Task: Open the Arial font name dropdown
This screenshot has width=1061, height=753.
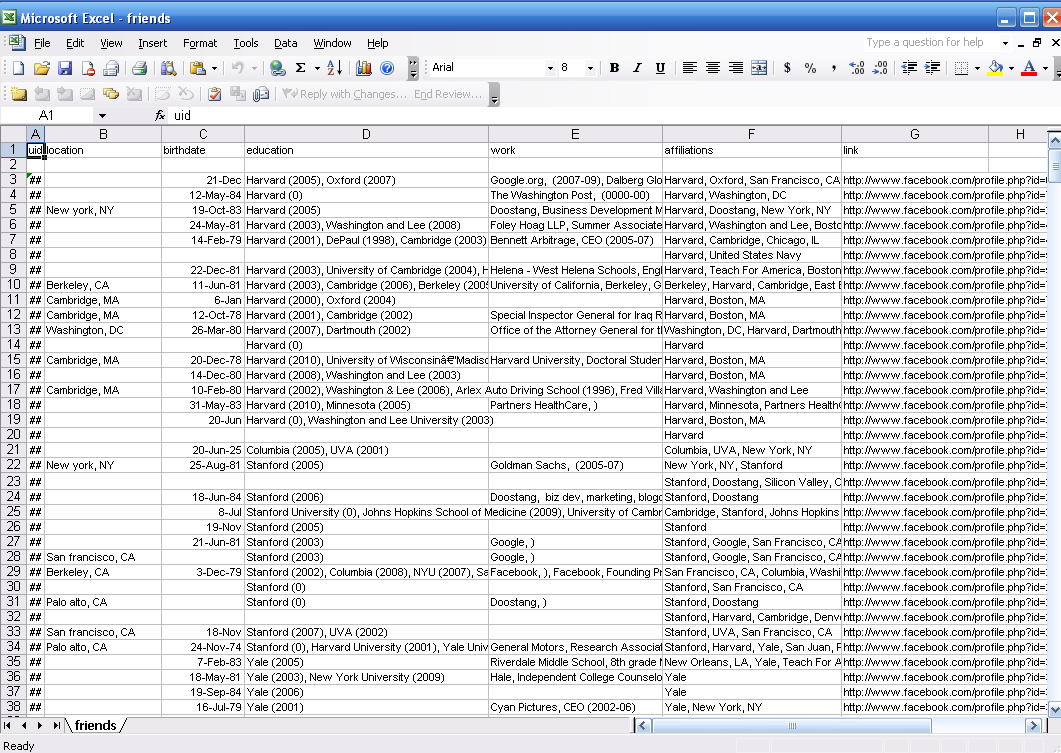Action: coord(549,68)
